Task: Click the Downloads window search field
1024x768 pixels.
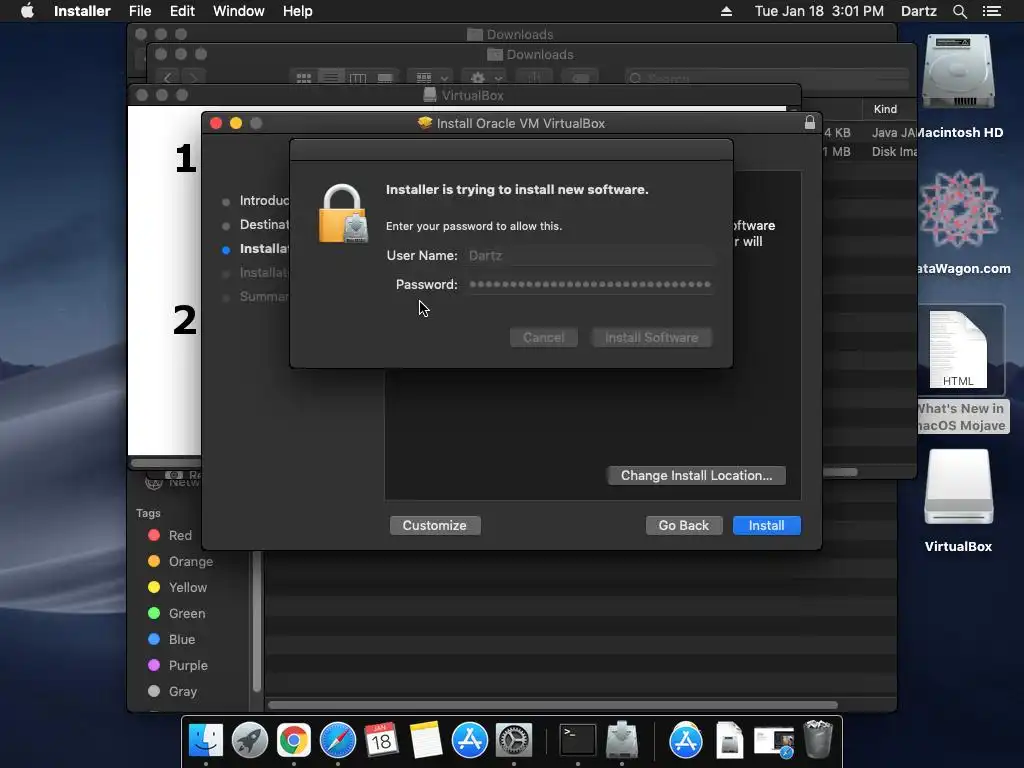Action: 766,78
